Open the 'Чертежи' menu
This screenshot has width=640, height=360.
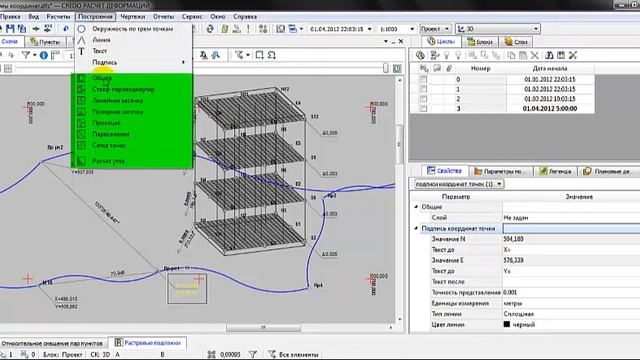coord(133,17)
